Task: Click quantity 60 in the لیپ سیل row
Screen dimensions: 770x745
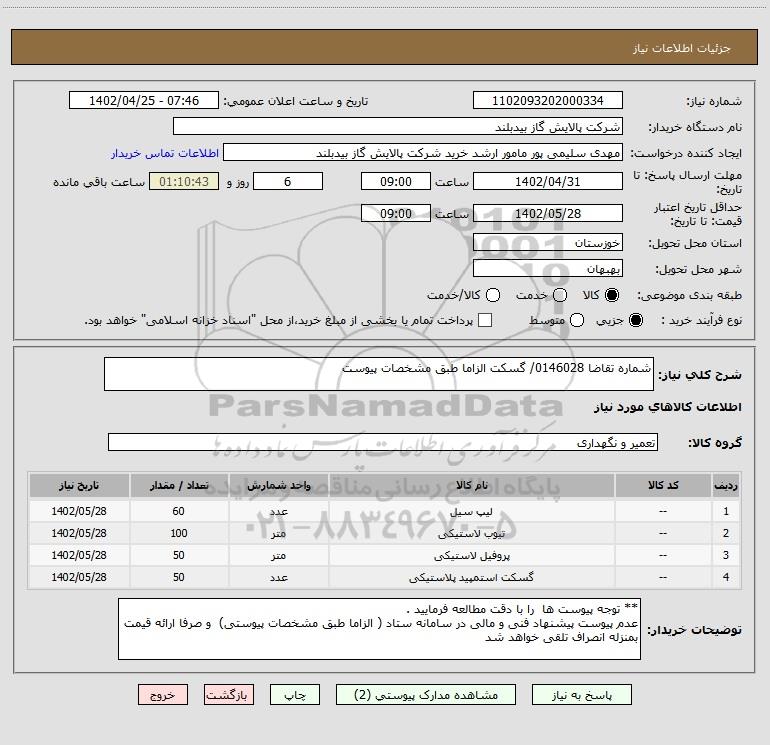Action: pos(179,511)
